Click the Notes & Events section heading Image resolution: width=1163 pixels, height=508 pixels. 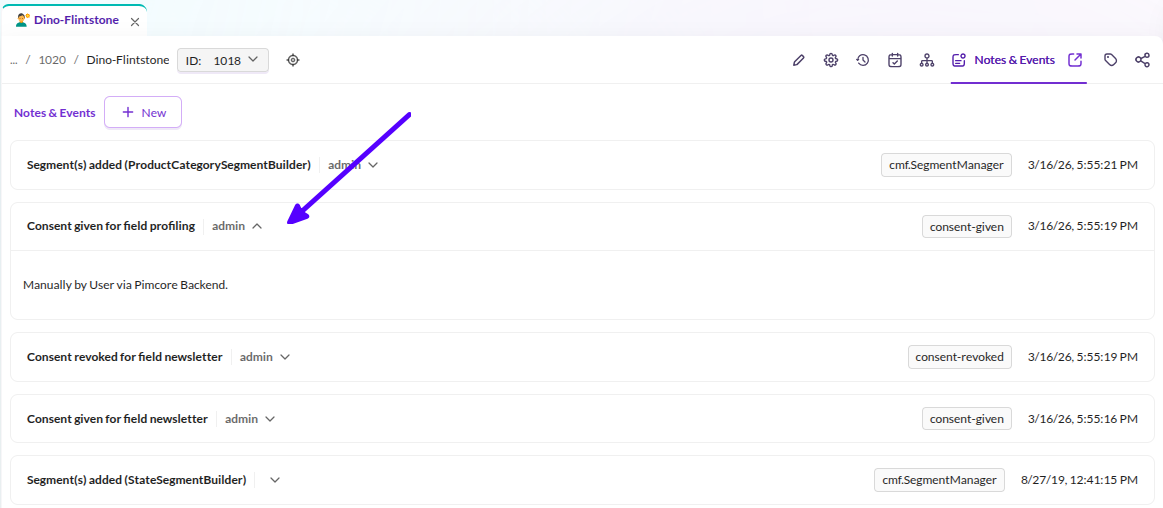55,113
